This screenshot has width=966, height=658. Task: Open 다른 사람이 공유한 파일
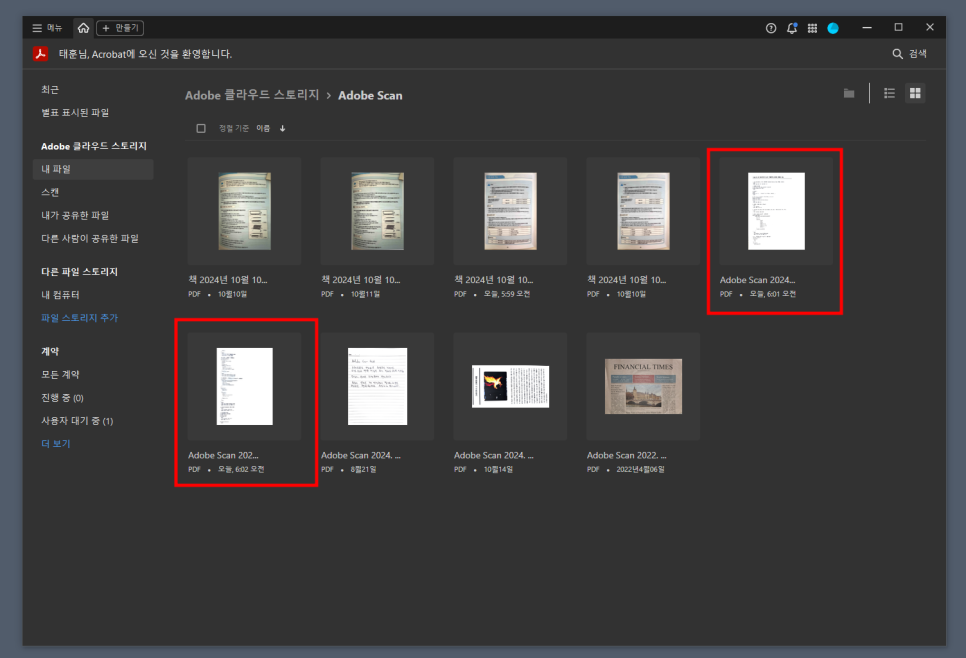point(90,238)
